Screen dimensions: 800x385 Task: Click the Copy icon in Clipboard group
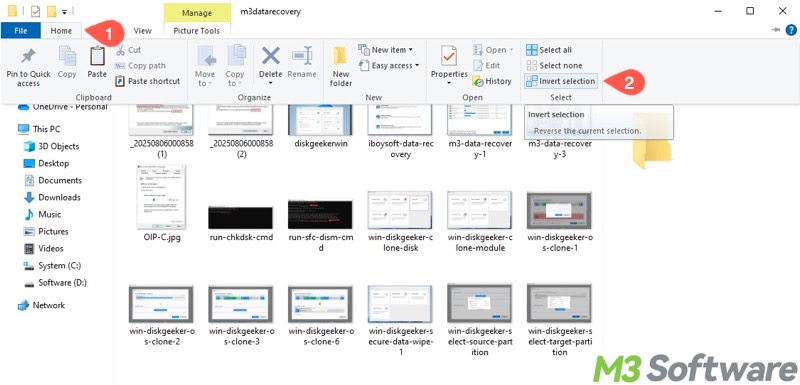[x=67, y=56]
